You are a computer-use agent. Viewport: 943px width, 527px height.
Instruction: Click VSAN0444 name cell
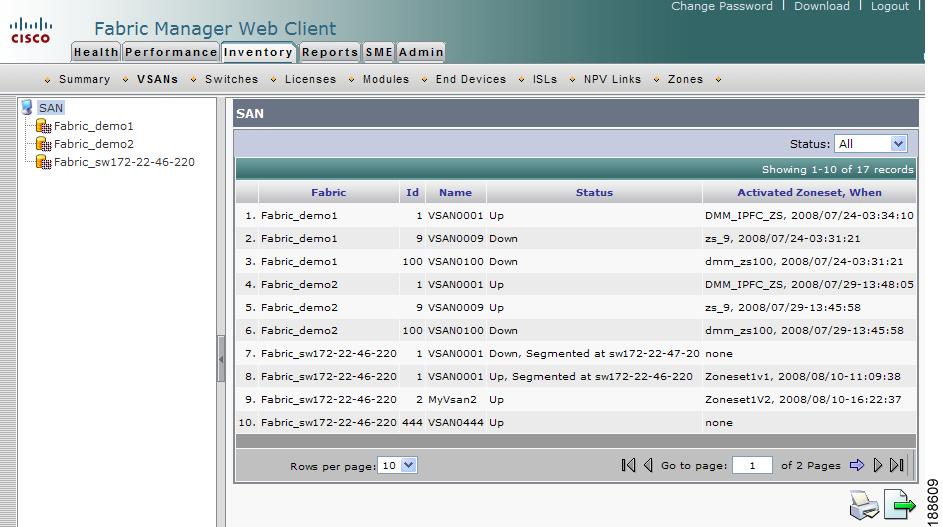[x=456, y=422]
